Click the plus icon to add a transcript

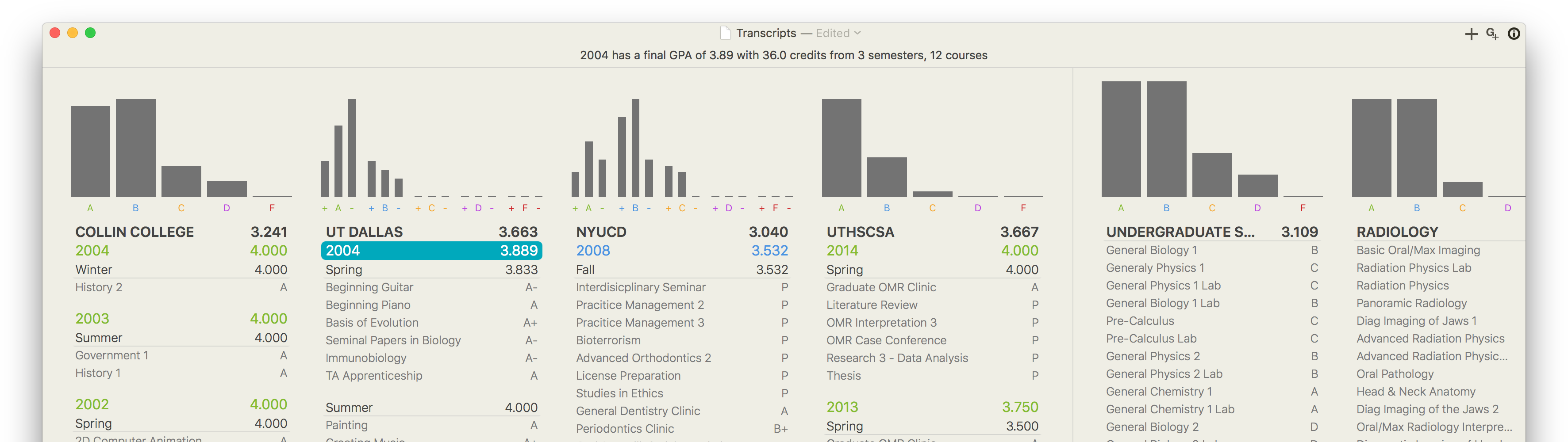(x=1471, y=34)
